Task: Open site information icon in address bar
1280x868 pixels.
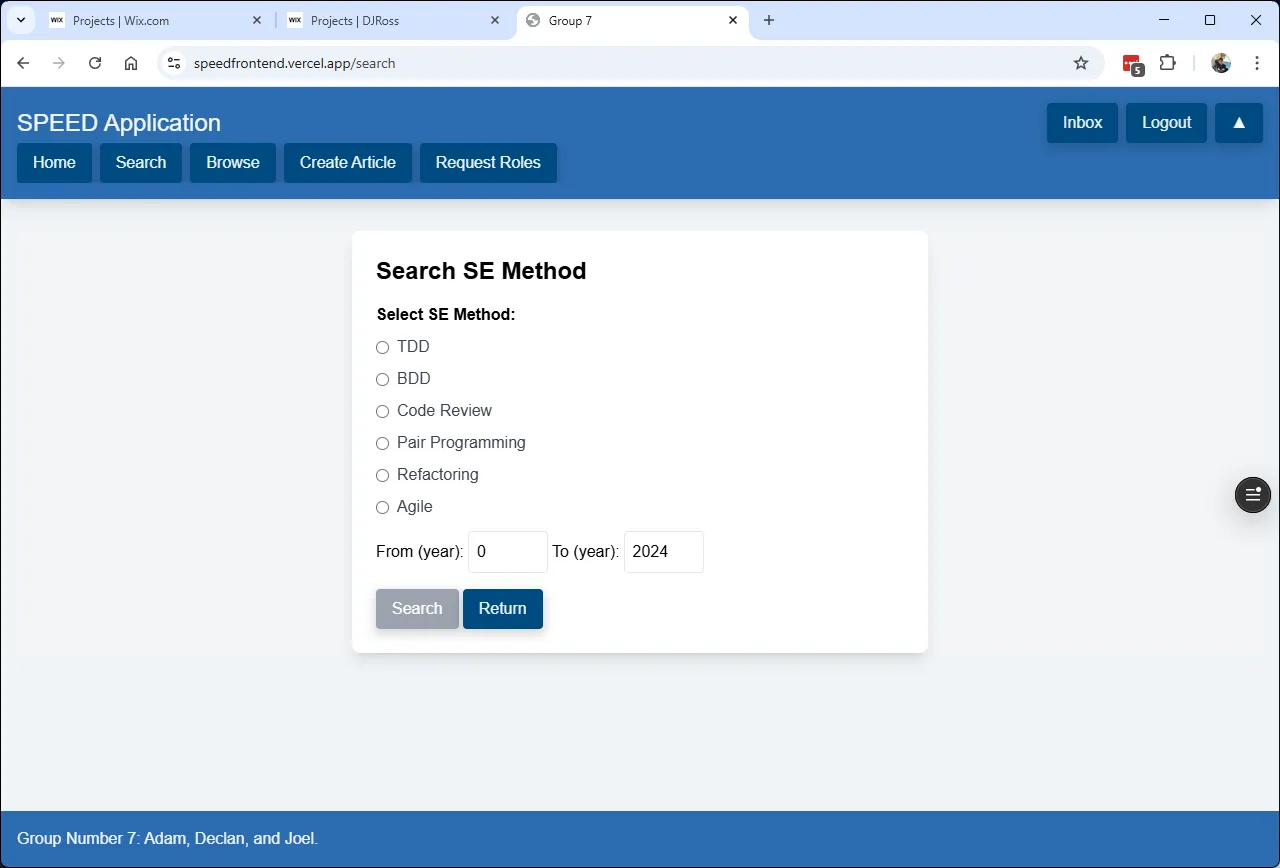Action: point(174,63)
